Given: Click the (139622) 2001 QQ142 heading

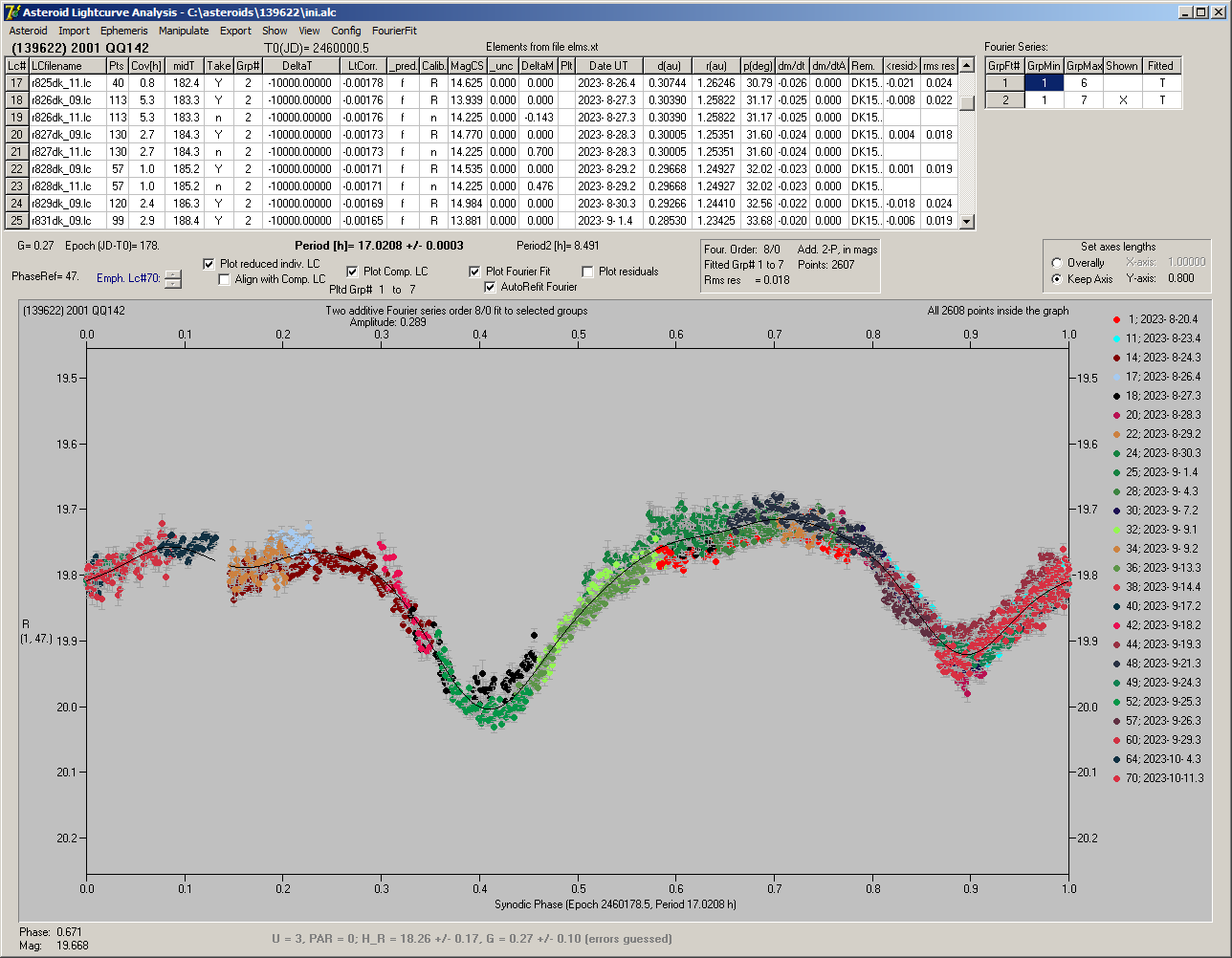Looking at the screenshot, I should point(80,48).
